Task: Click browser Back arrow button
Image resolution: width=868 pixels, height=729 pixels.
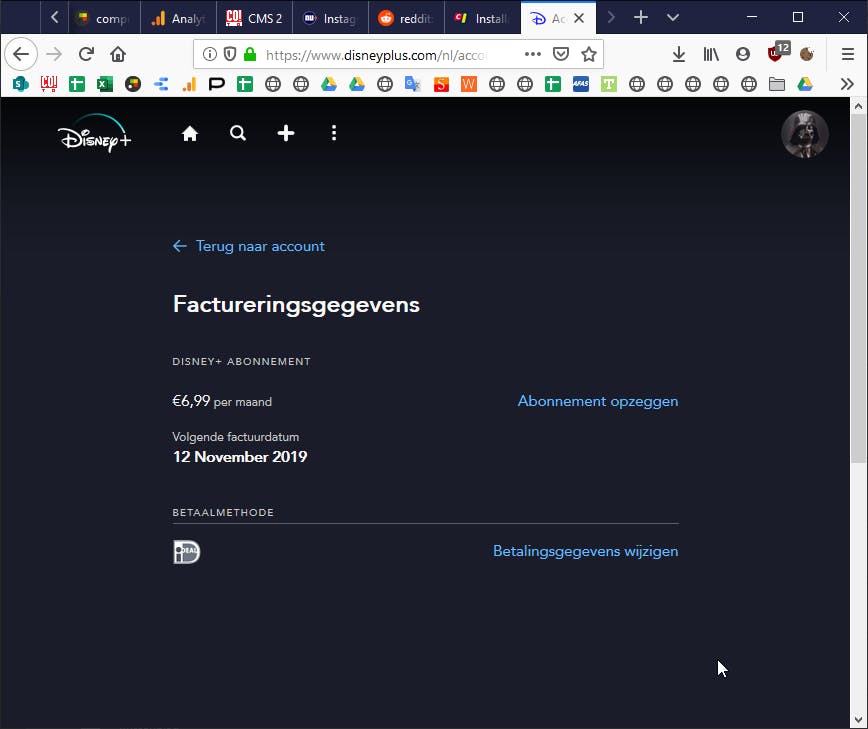Action: 21,54
